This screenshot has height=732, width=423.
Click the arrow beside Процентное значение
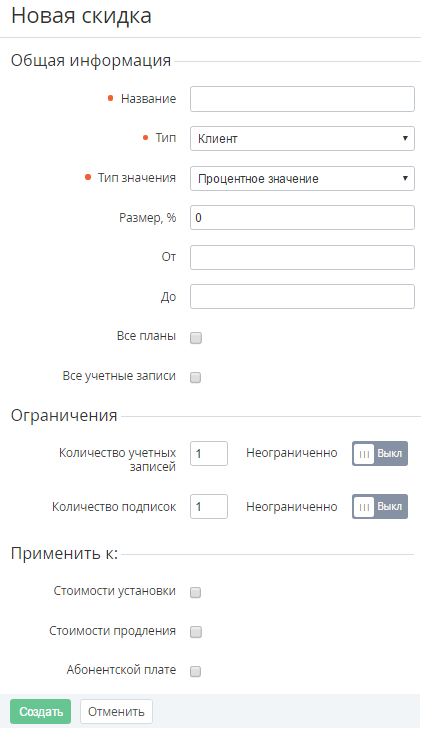pyautogui.click(x=405, y=178)
